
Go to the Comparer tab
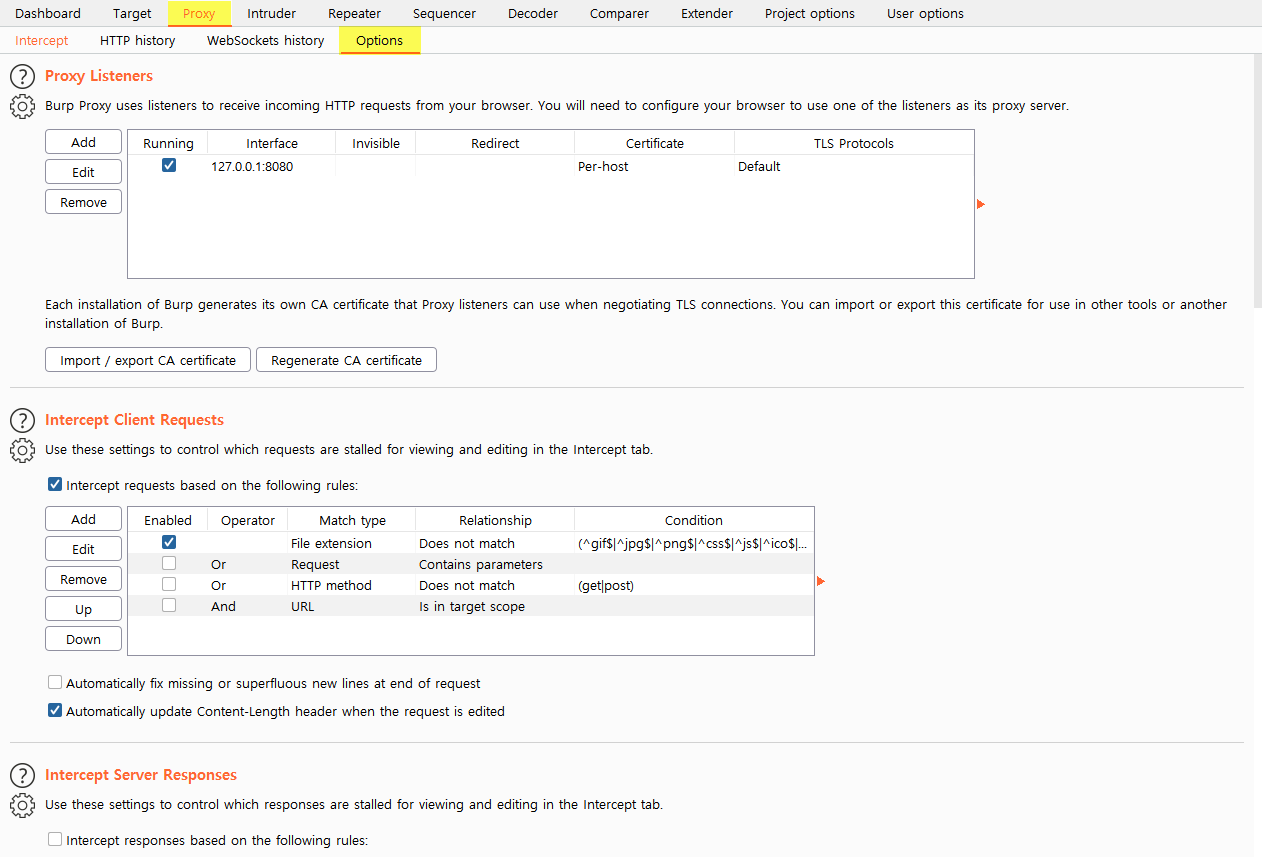[619, 13]
